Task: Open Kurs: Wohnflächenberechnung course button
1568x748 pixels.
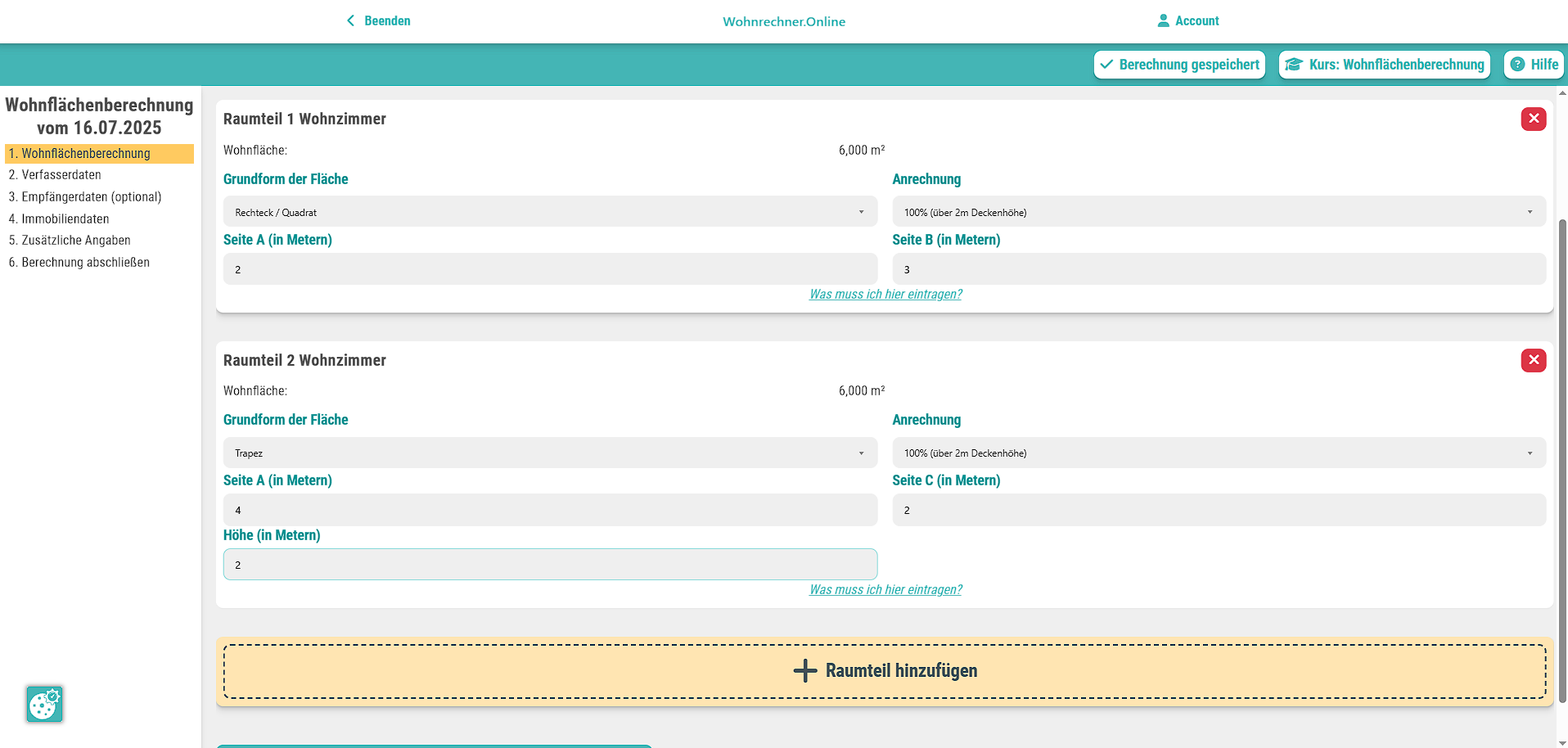Action: [x=1384, y=65]
